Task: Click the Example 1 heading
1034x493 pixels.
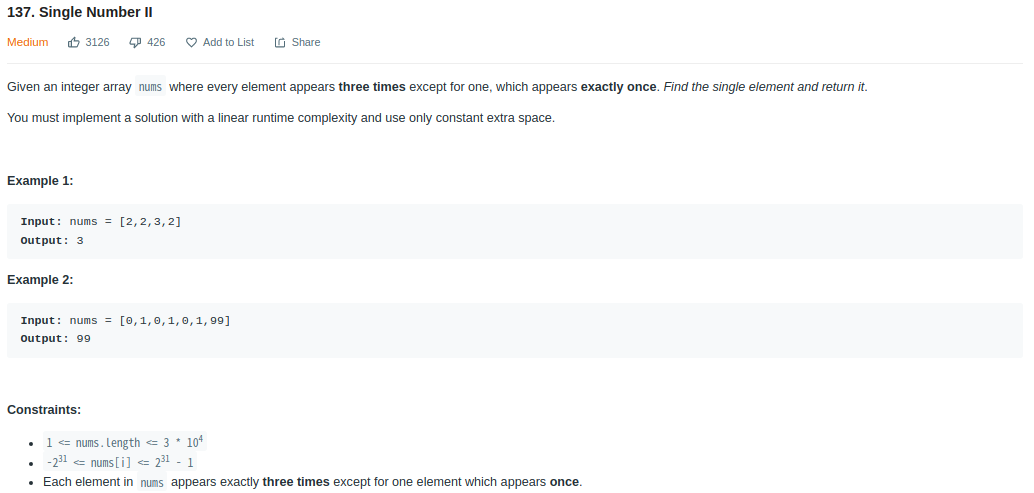Action: tap(40, 181)
